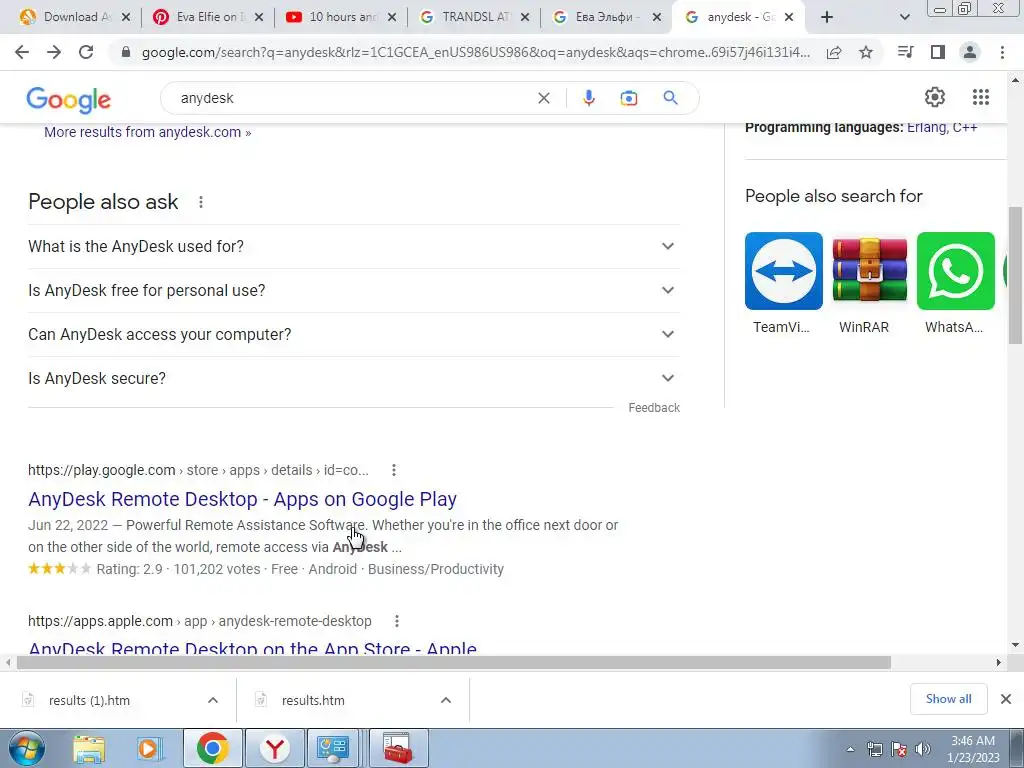Expand "Is AnyDesk secure?" question
Image resolution: width=1024 pixels, height=768 pixels.
[354, 378]
